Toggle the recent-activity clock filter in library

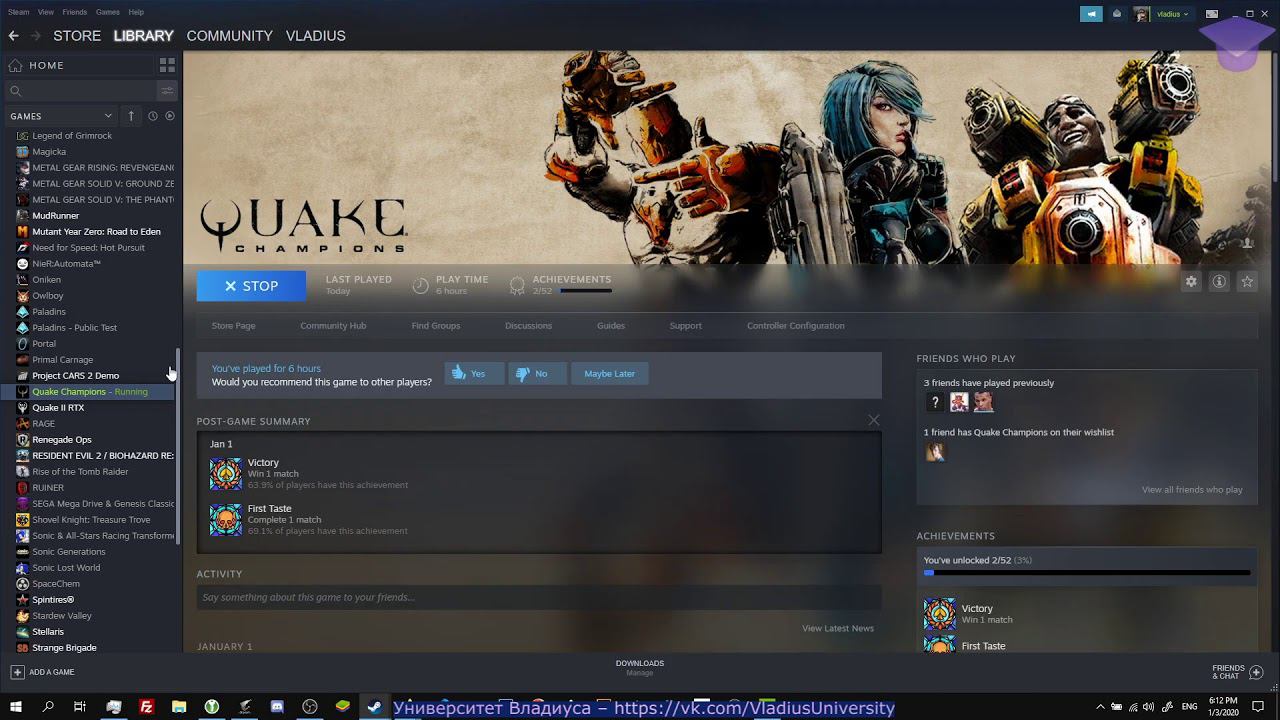click(x=153, y=116)
